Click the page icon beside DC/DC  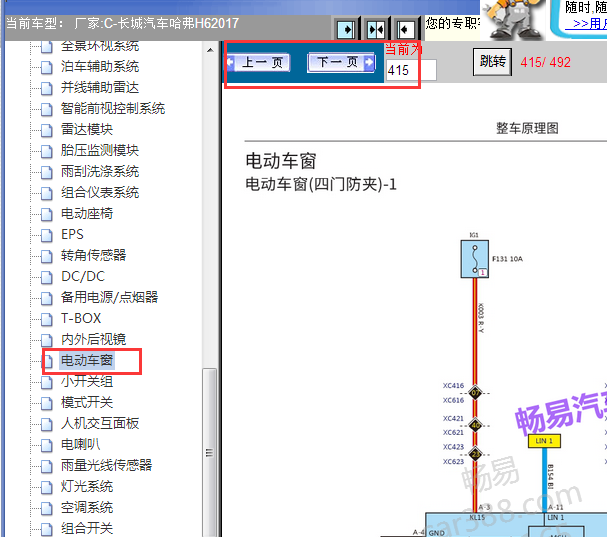47,277
